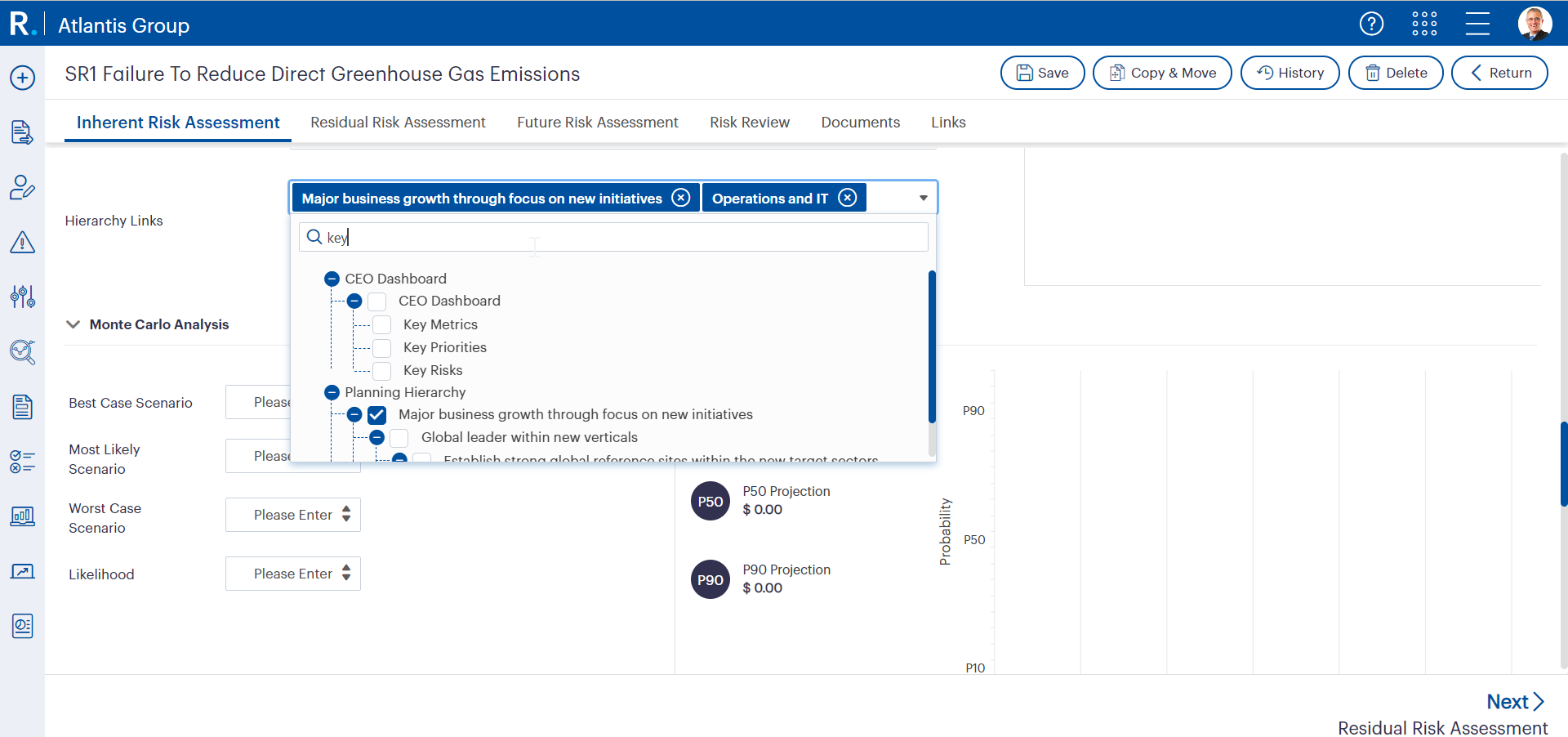Open the user profile avatar
Screen dimensions: 1568x737
click(1535, 24)
